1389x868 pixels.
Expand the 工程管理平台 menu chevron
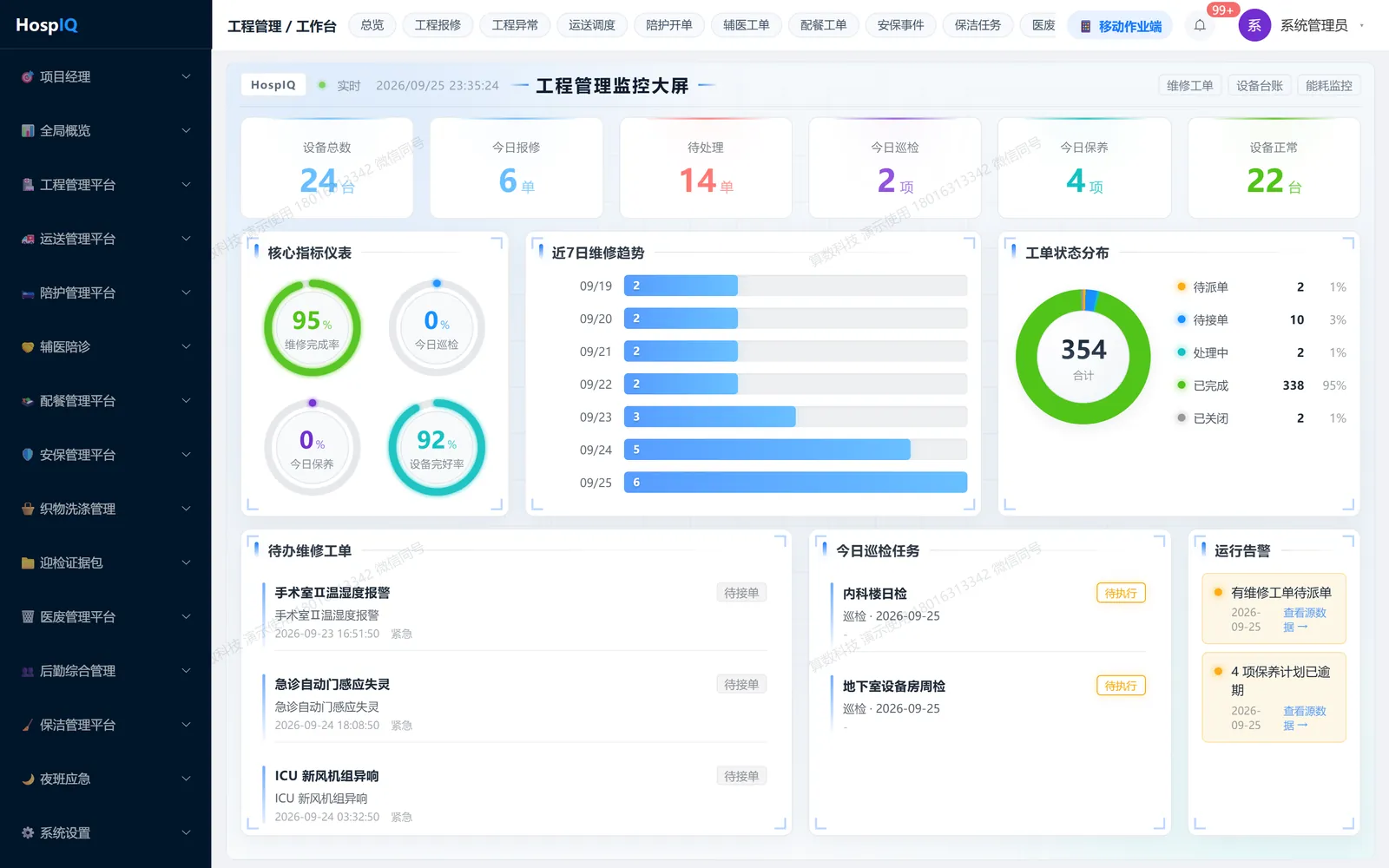[x=186, y=185]
